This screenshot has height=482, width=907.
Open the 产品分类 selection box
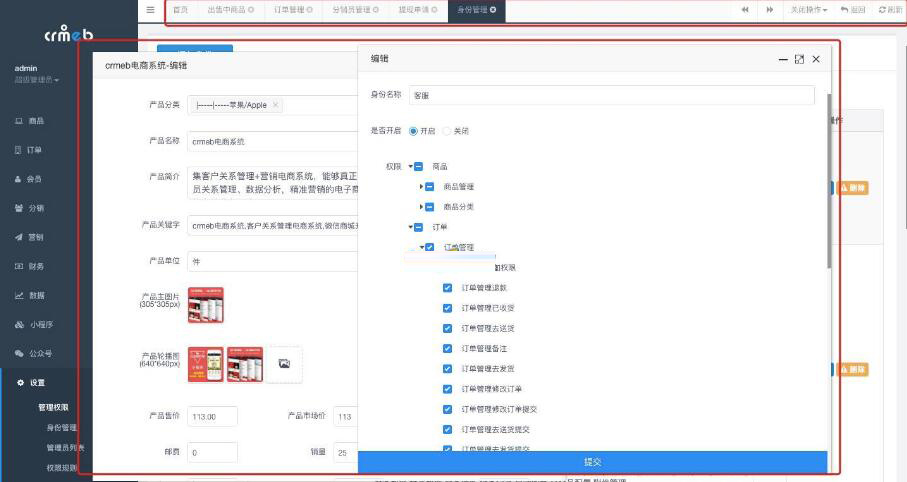[272, 105]
